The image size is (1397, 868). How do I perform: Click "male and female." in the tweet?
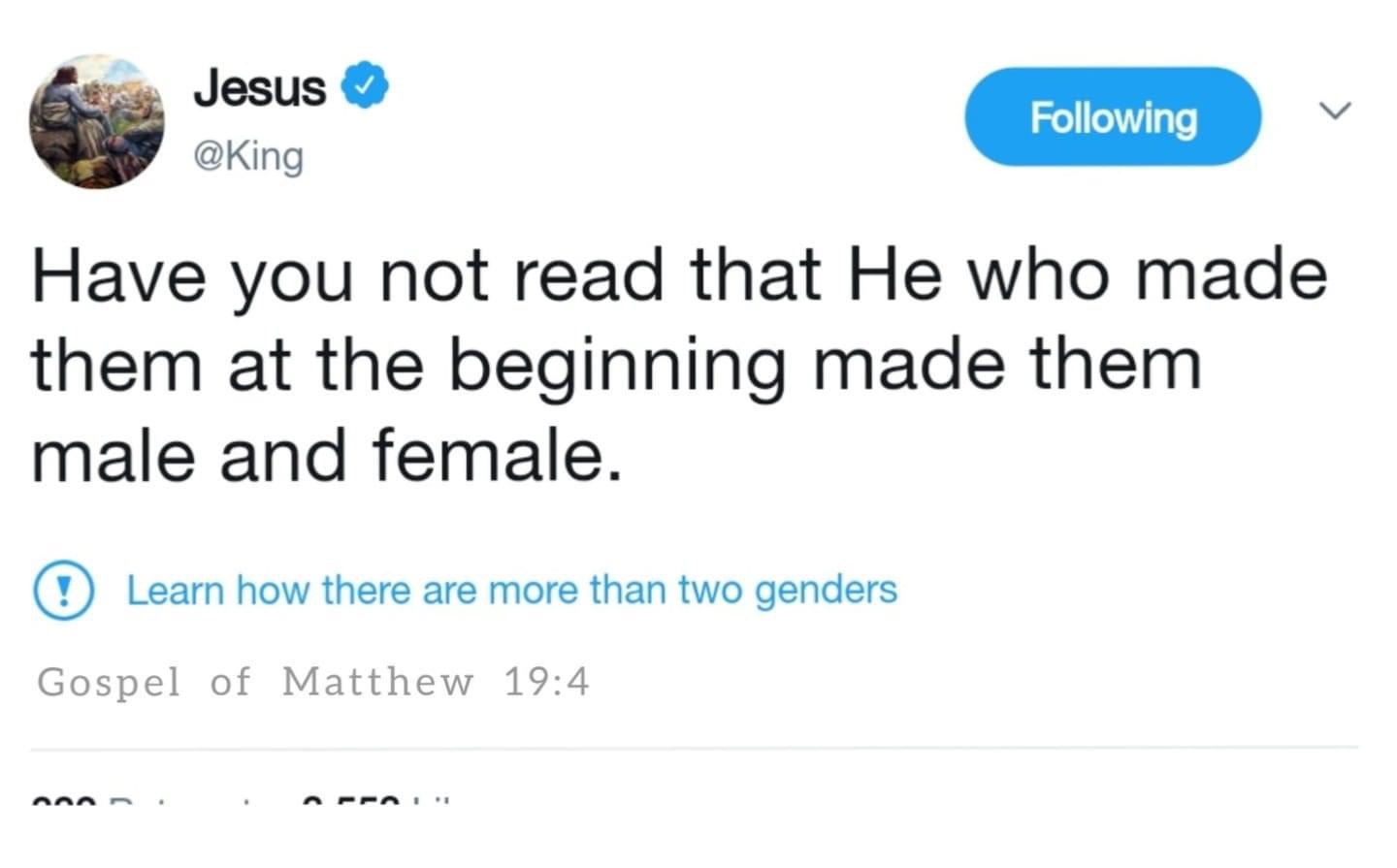coord(325,457)
